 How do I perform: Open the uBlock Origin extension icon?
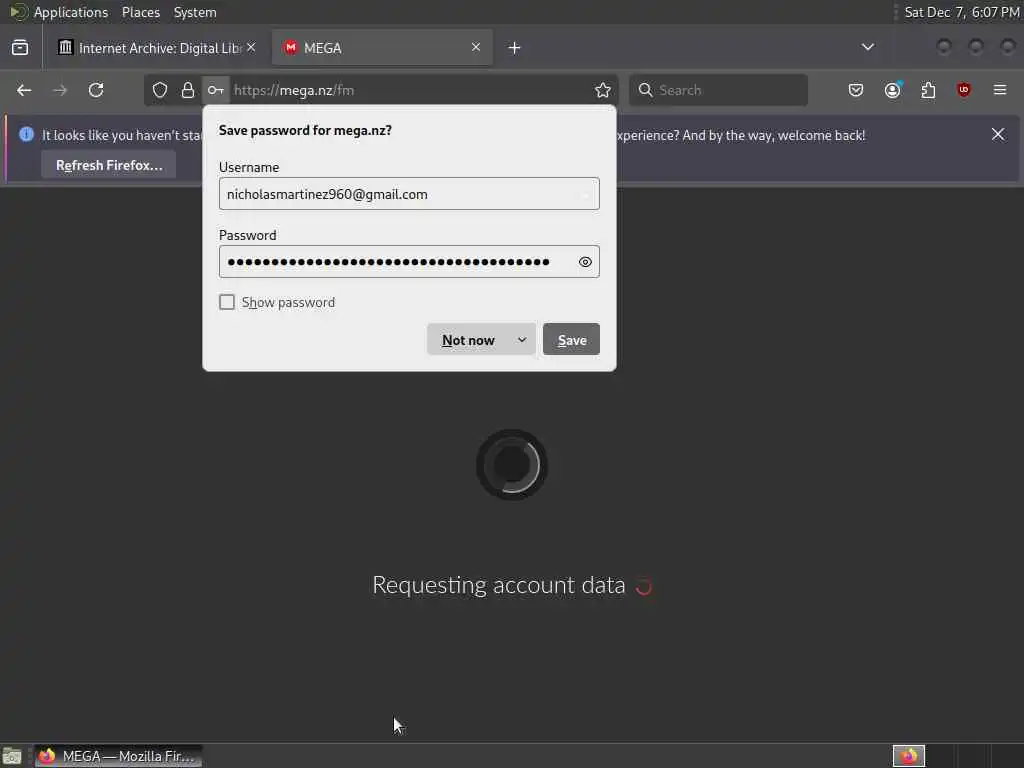point(964,90)
